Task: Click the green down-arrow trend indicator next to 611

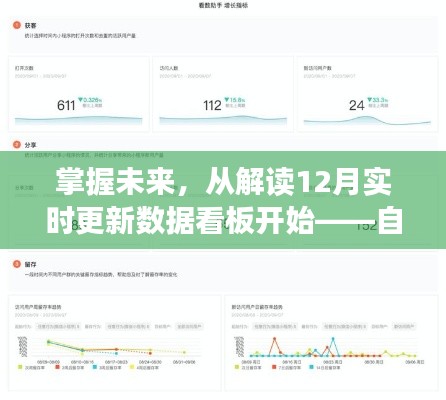Action: (80, 100)
